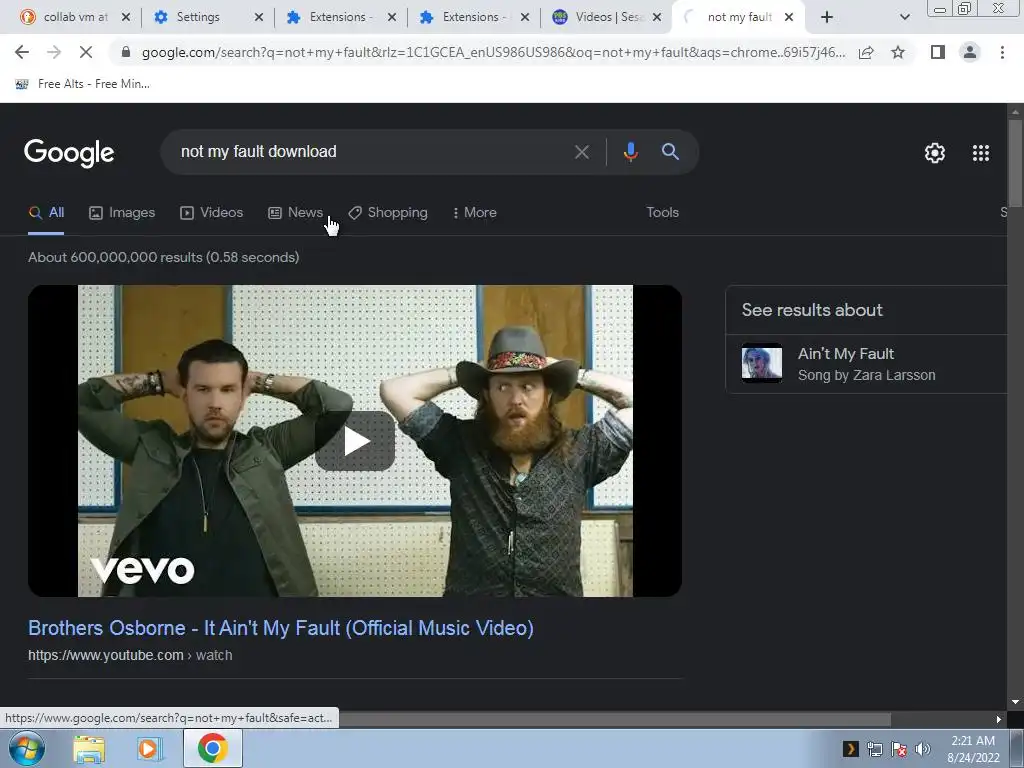Open Windows Explorer from taskbar

point(89,748)
